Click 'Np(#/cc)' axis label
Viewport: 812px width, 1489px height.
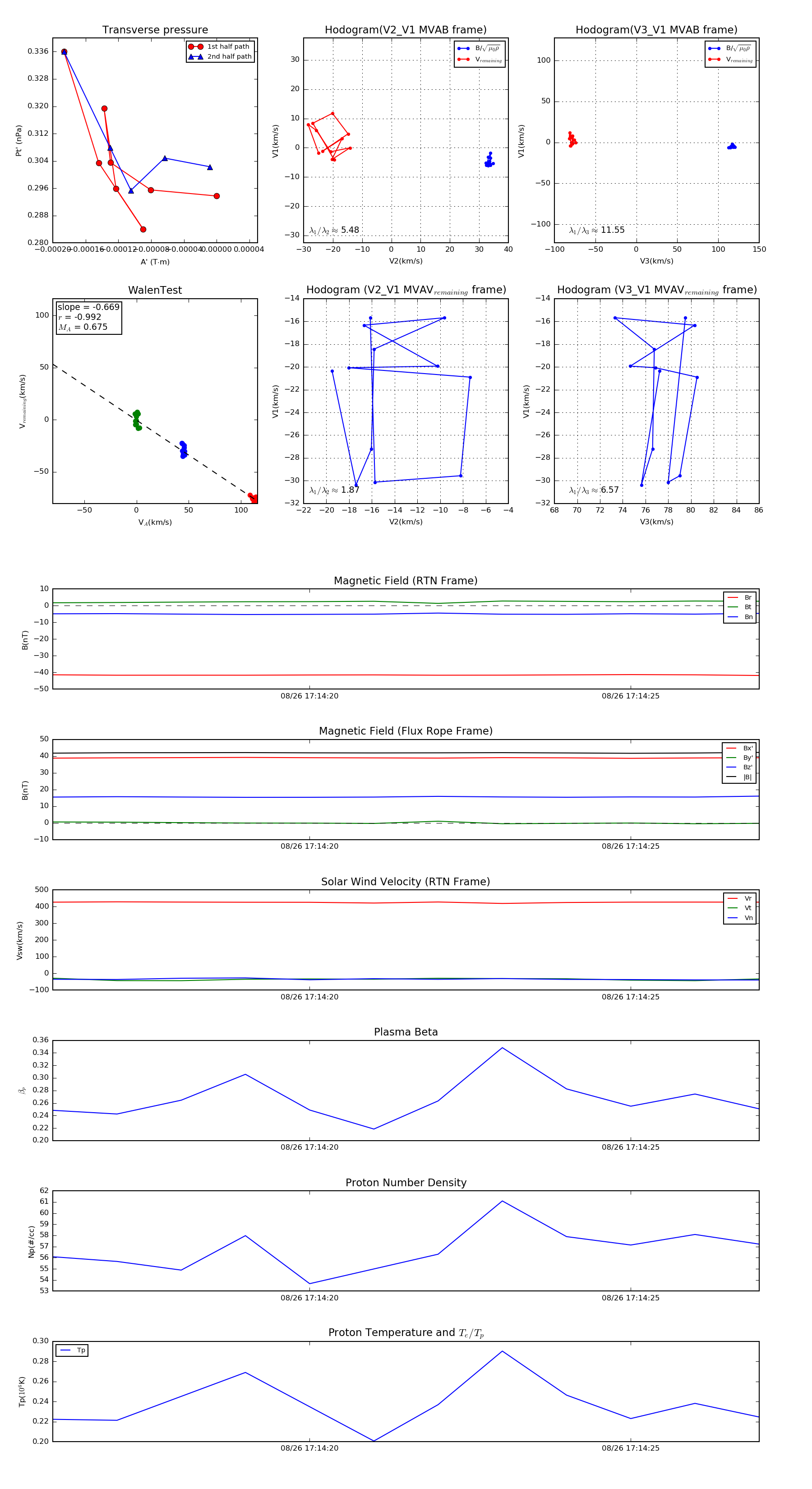pos(31,1242)
